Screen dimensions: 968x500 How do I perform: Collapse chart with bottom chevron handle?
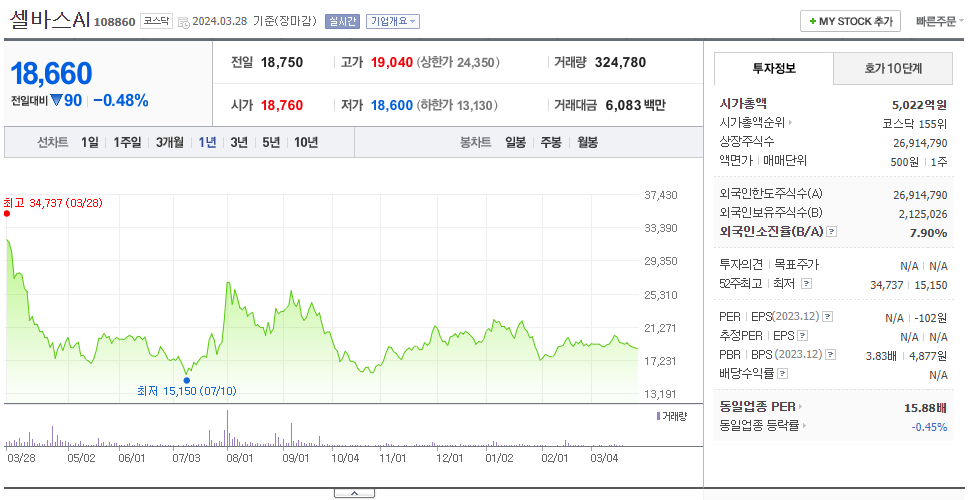(x=354, y=493)
